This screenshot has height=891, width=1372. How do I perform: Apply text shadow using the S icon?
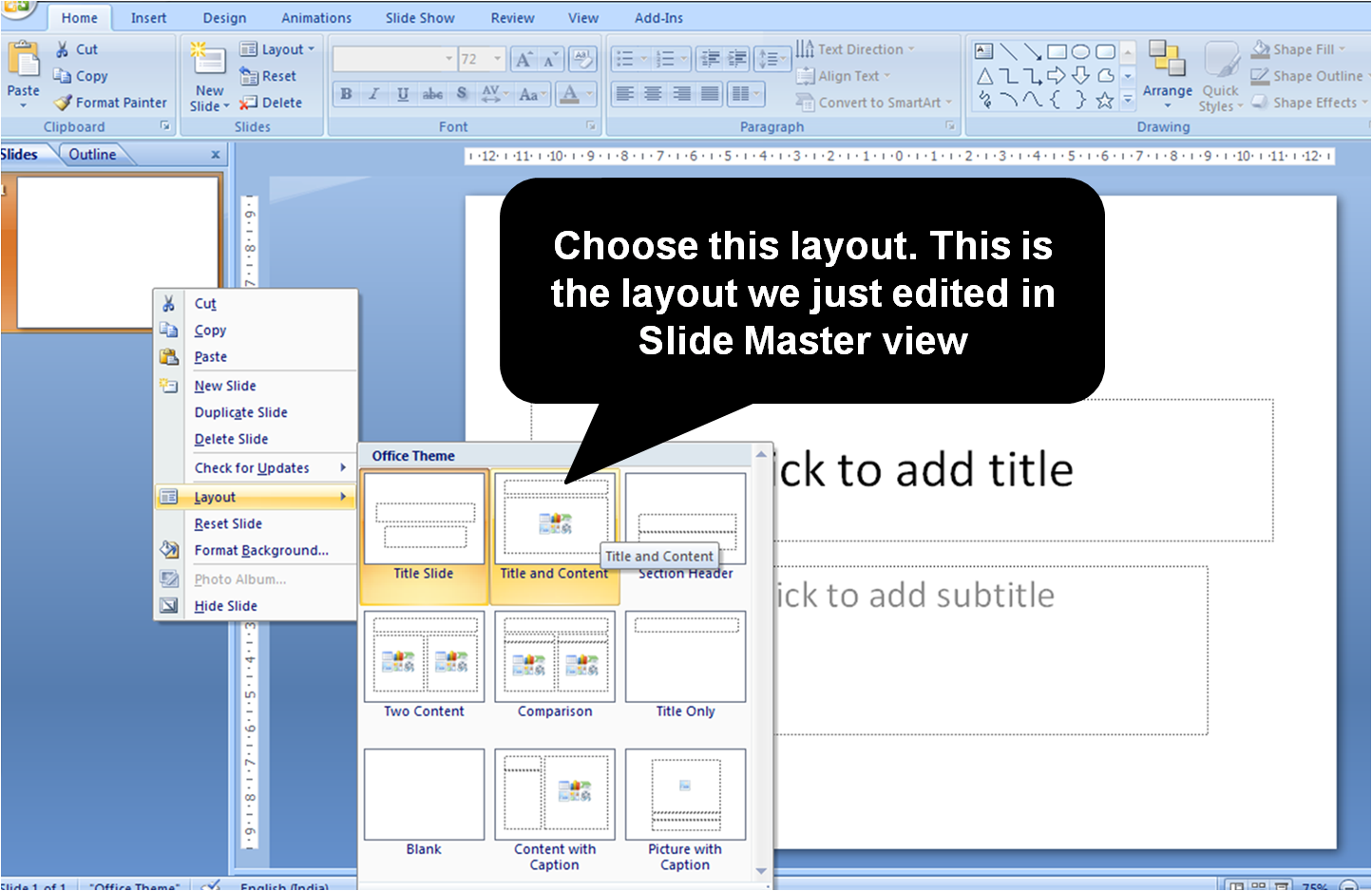[461, 93]
